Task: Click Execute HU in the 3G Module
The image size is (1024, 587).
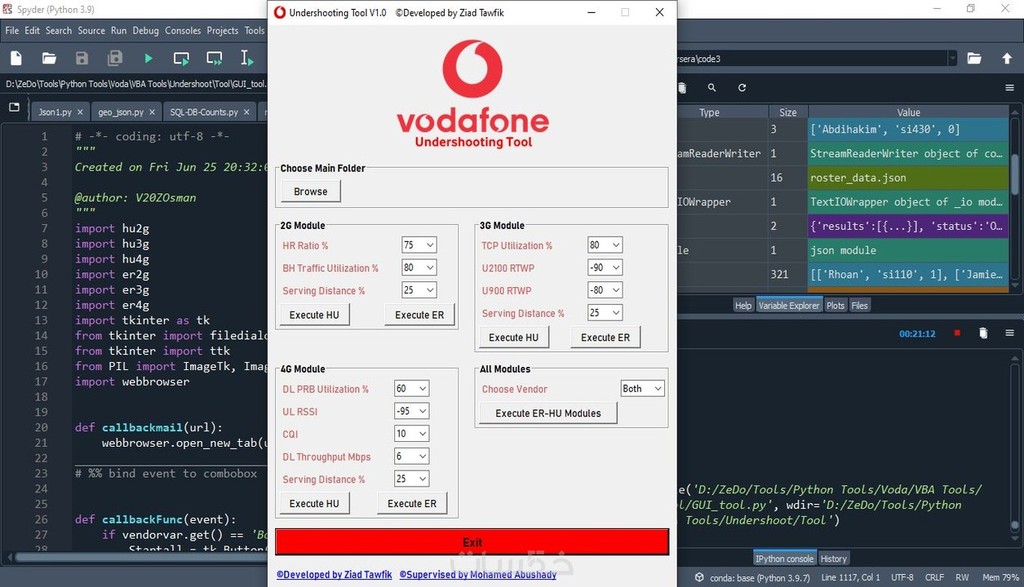Action: [x=513, y=338]
